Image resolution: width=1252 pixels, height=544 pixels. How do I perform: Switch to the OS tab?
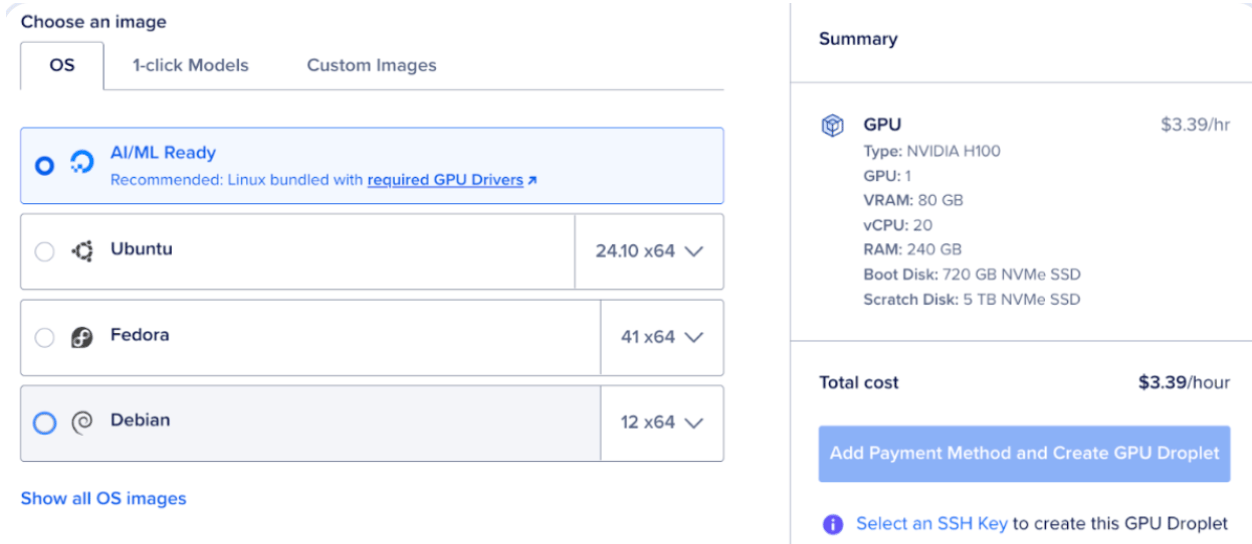tap(62, 66)
